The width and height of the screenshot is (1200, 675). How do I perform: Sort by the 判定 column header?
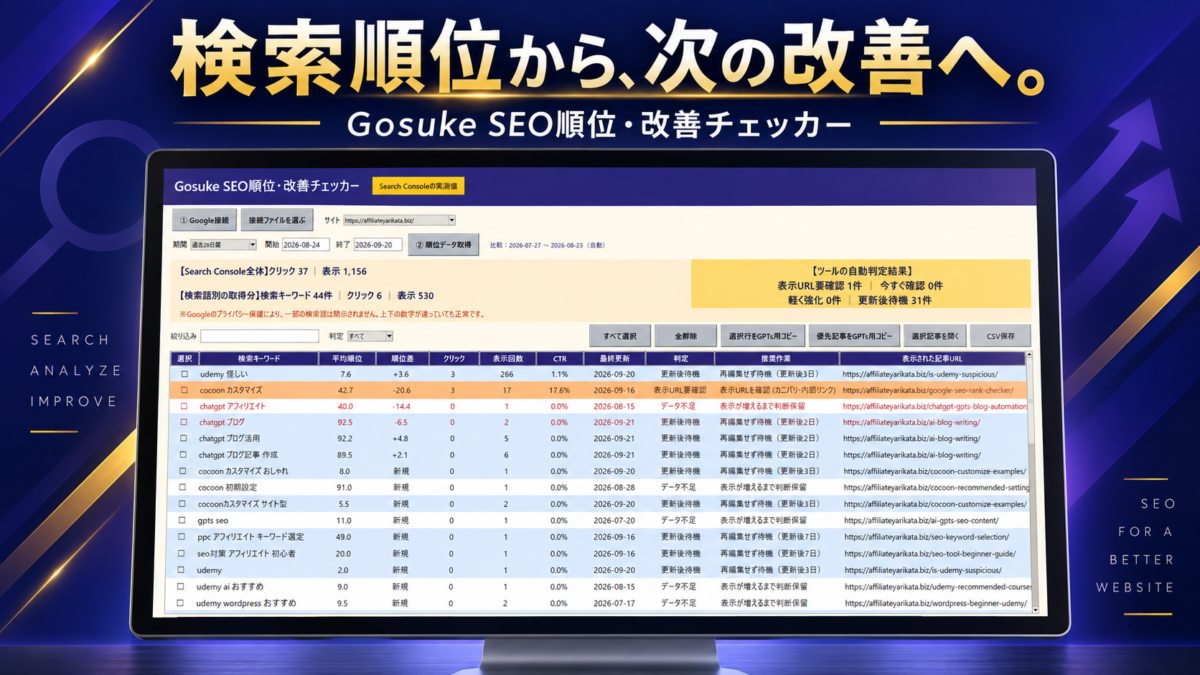pos(680,358)
